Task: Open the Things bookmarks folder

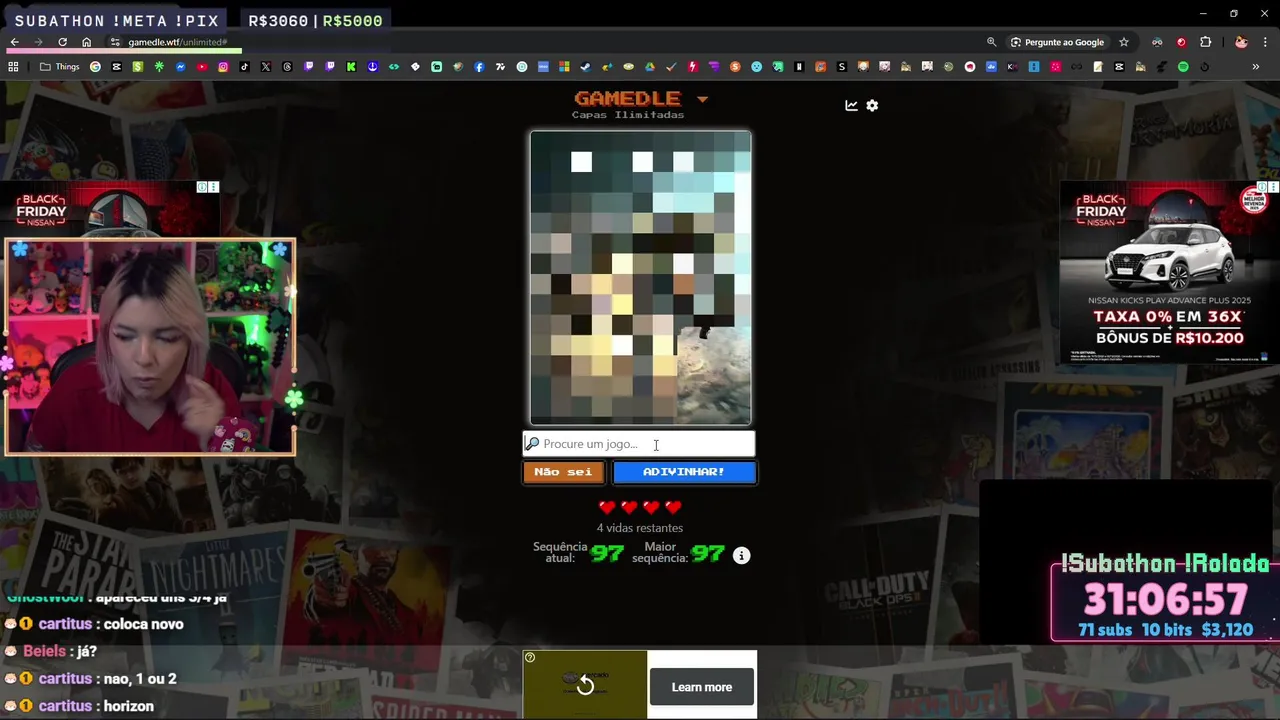Action: pyautogui.click(x=59, y=67)
